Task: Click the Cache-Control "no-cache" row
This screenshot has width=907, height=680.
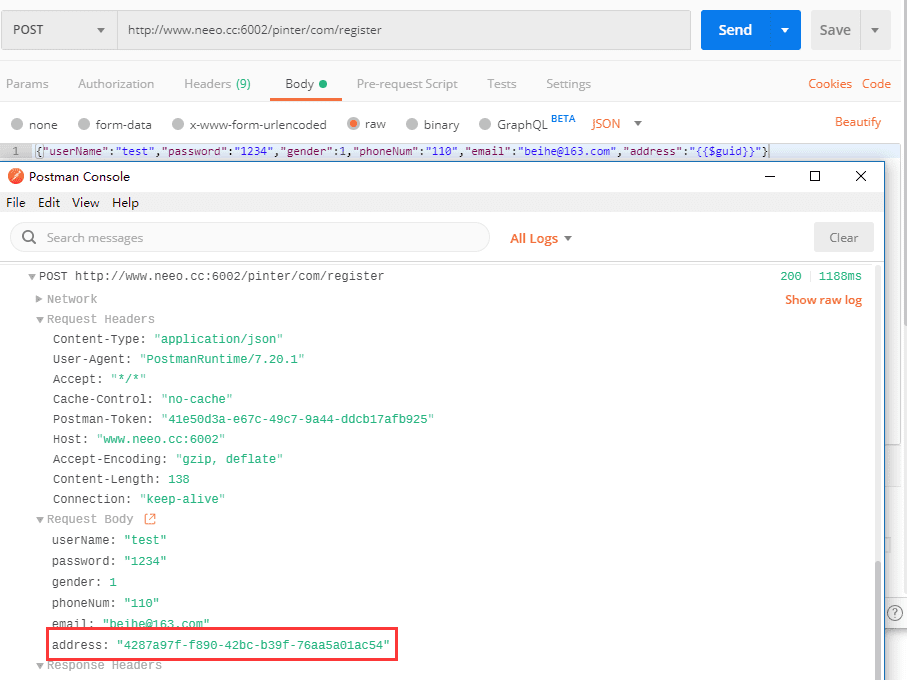Action: [143, 399]
